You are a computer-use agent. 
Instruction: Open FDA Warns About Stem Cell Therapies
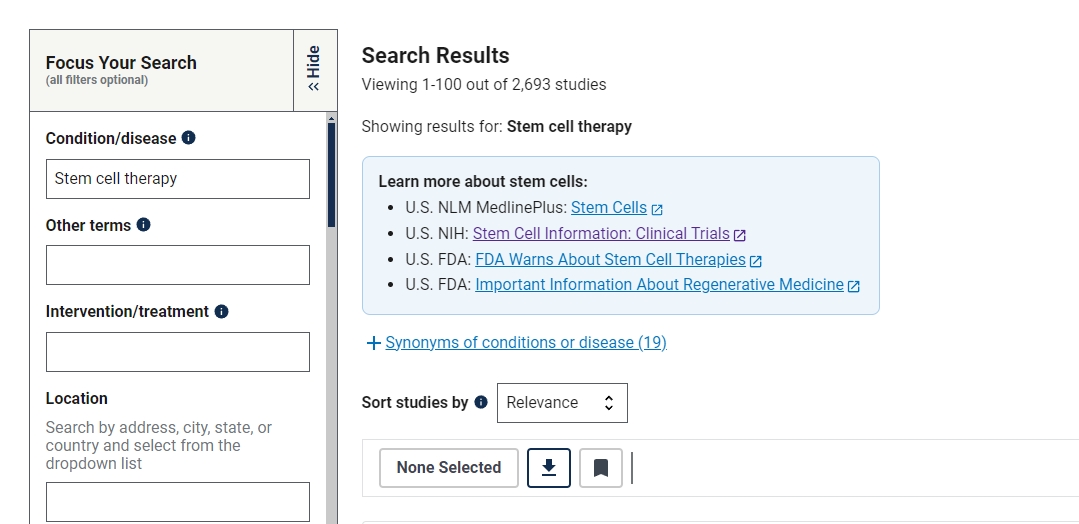610,260
